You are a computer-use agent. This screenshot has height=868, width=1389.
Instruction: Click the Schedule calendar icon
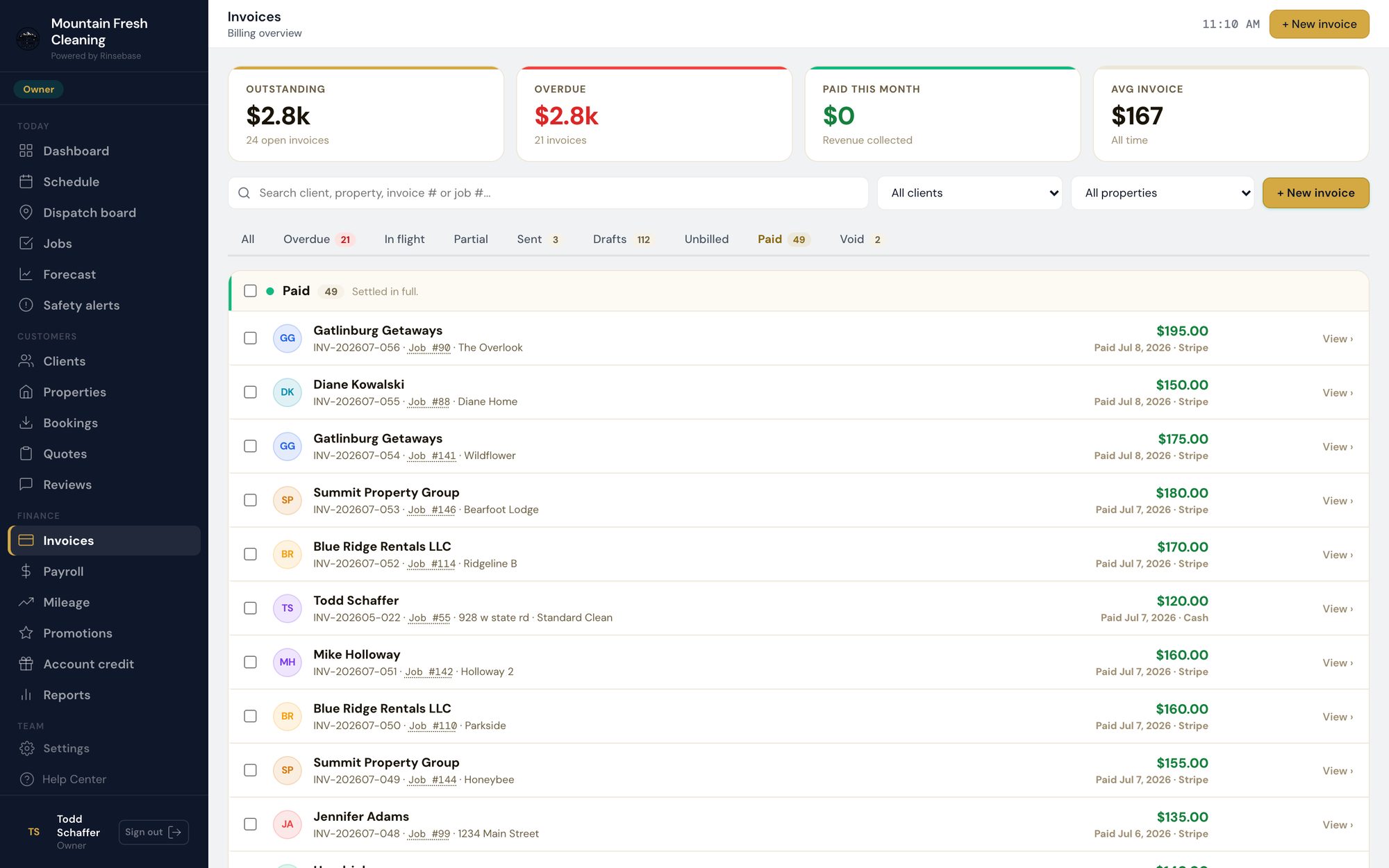pyautogui.click(x=26, y=181)
